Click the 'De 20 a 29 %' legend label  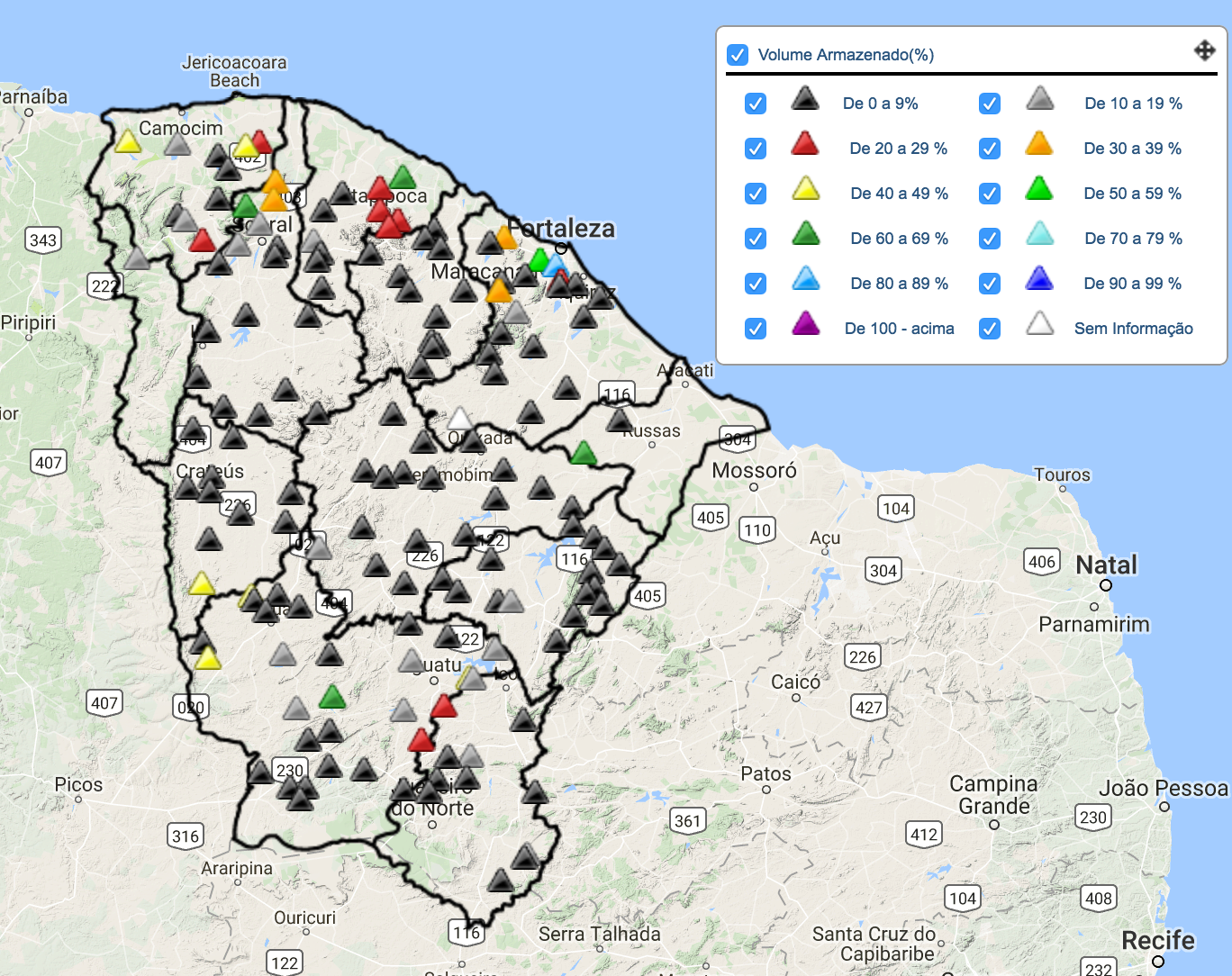pos(898,149)
